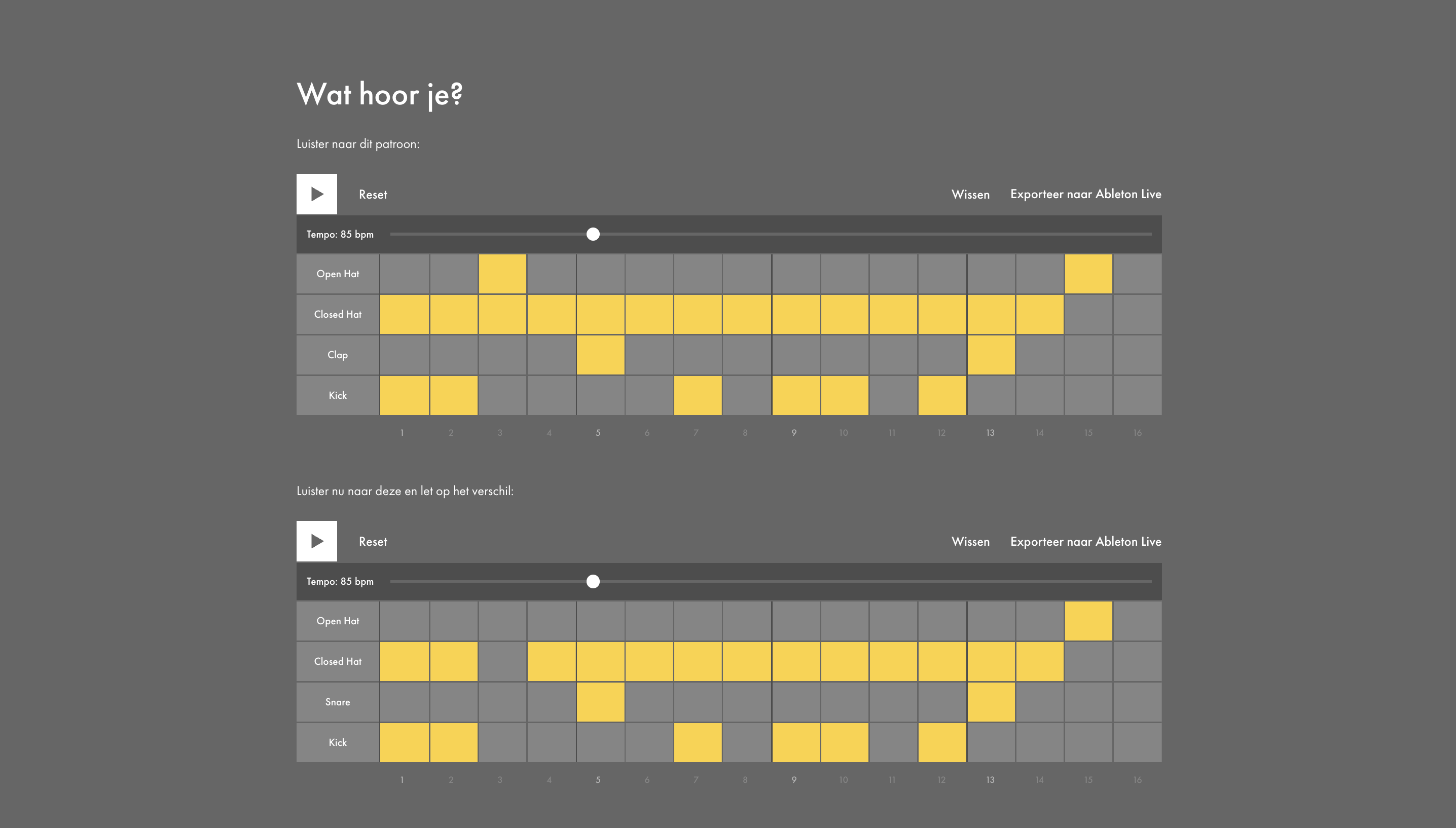
Task: Turn off Open Hat step 15 in second pattern
Action: click(1088, 621)
